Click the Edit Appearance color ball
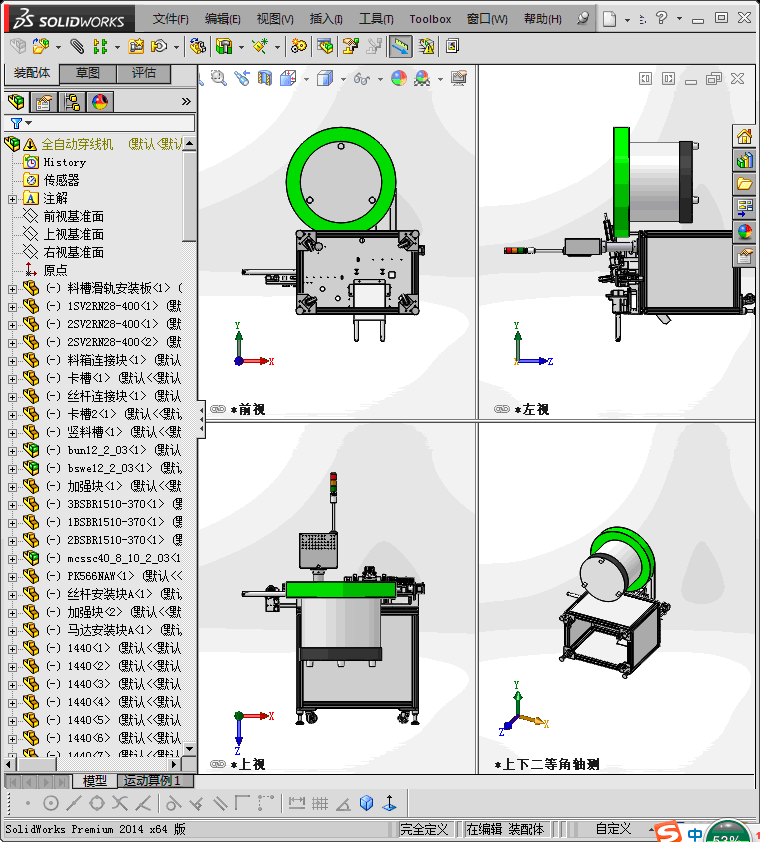760x842 pixels. point(399,78)
